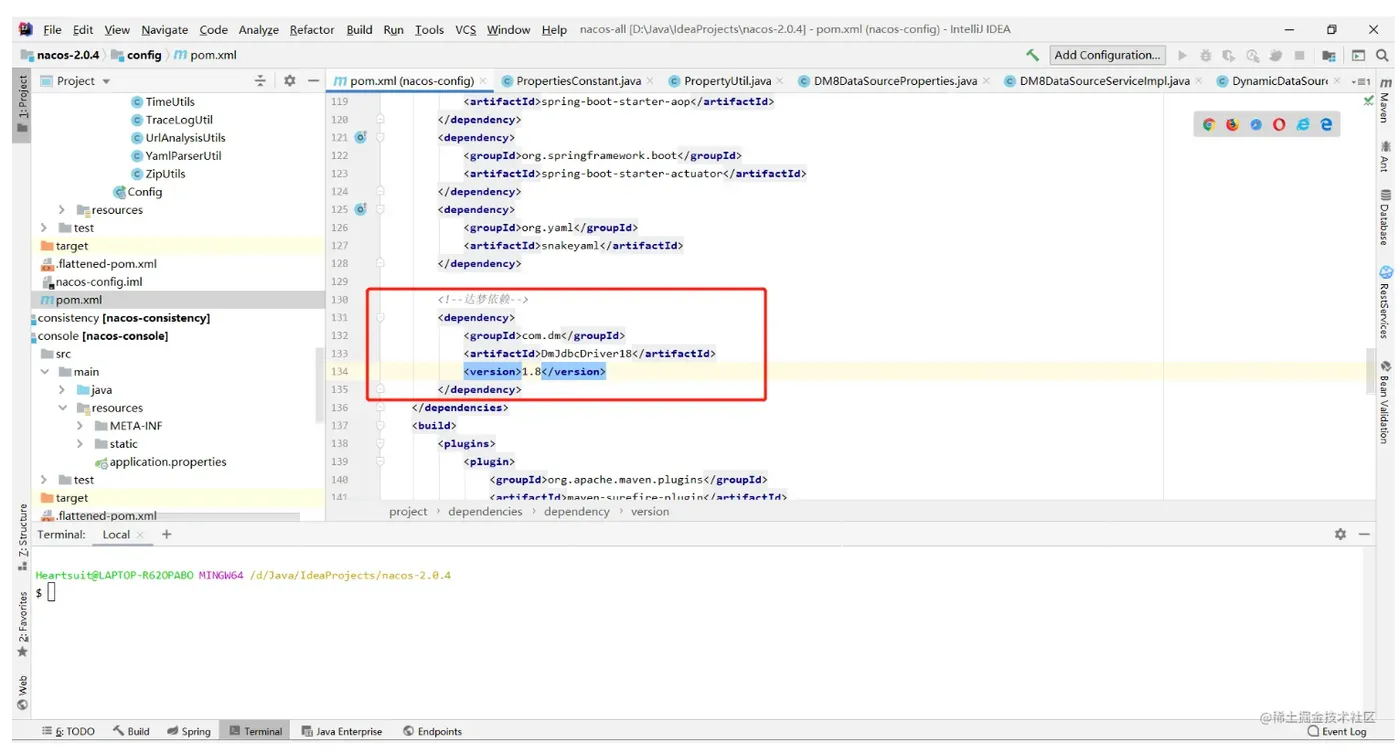Click the Run with Coverage icon
The height and width of the screenshot is (753, 1400).
click(1228, 56)
